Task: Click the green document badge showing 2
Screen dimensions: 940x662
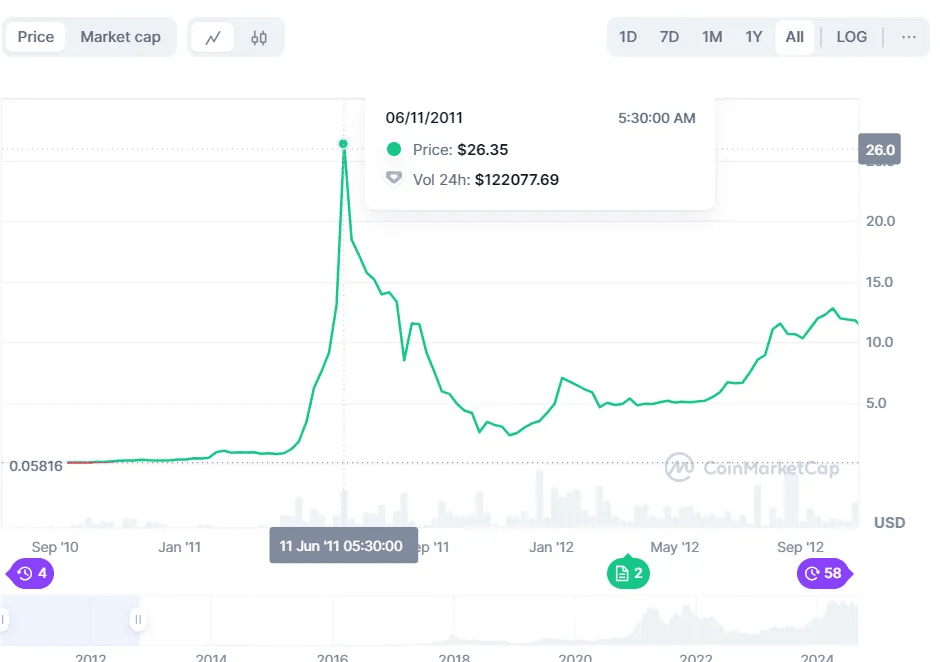Action: tap(628, 573)
